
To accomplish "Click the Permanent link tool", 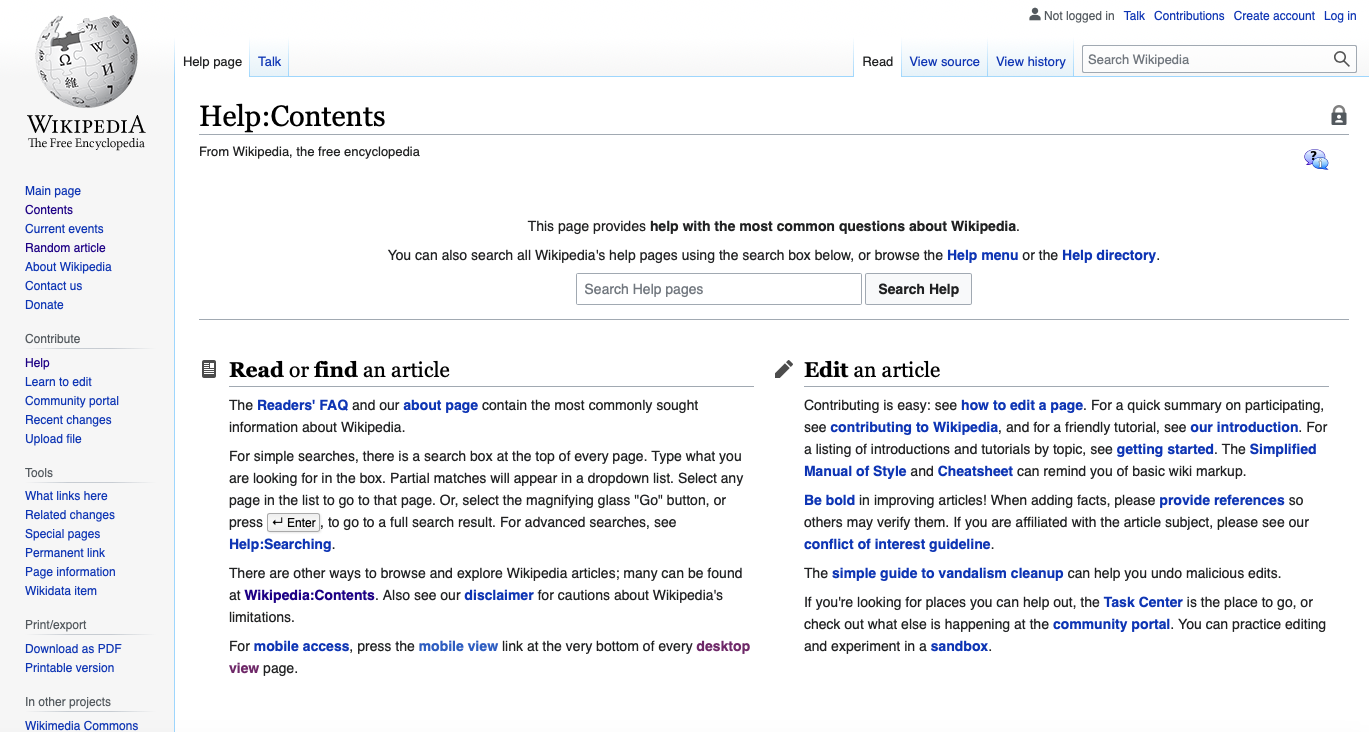I will 65,553.
